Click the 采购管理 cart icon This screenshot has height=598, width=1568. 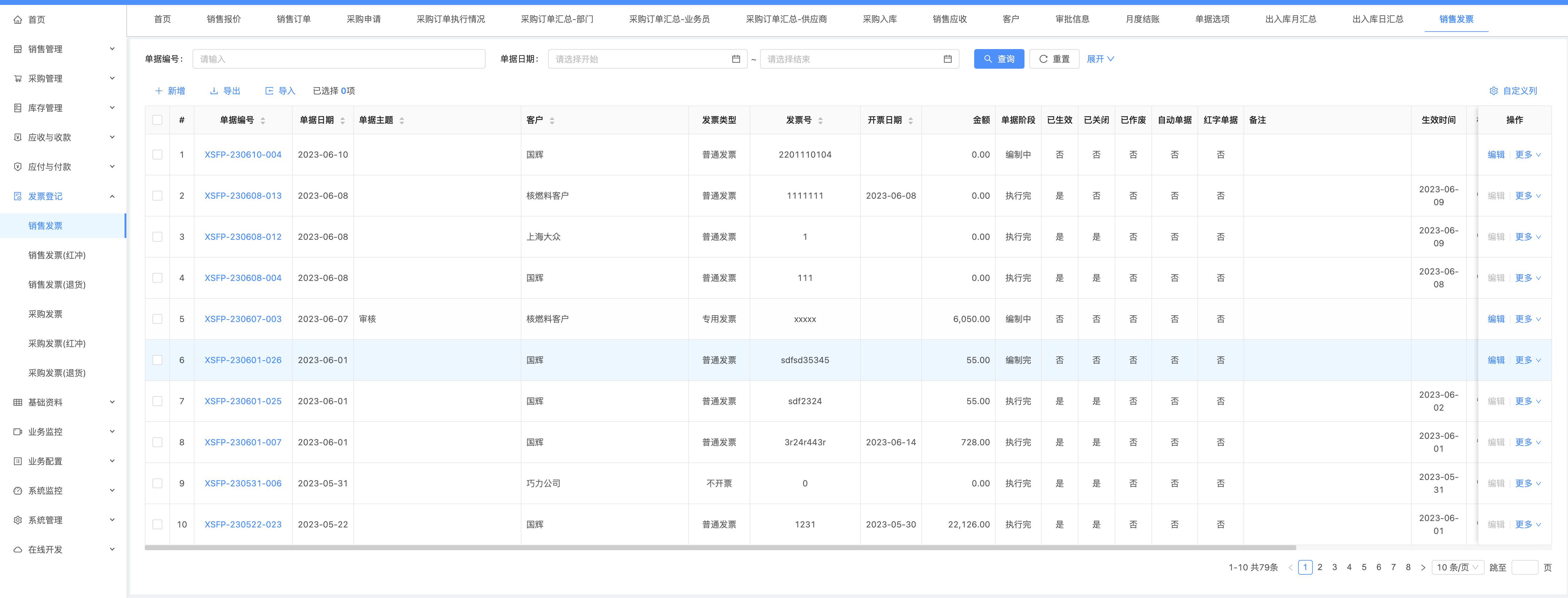coord(18,79)
